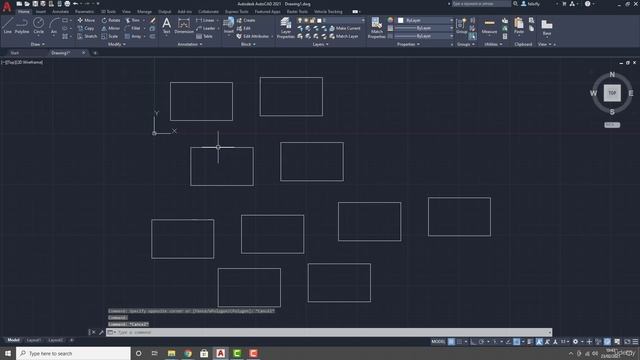Image resolution: width=640 pixels, height=360 pixels.
Task: Choose the Copy tool
Action: [x=86, y=28]
